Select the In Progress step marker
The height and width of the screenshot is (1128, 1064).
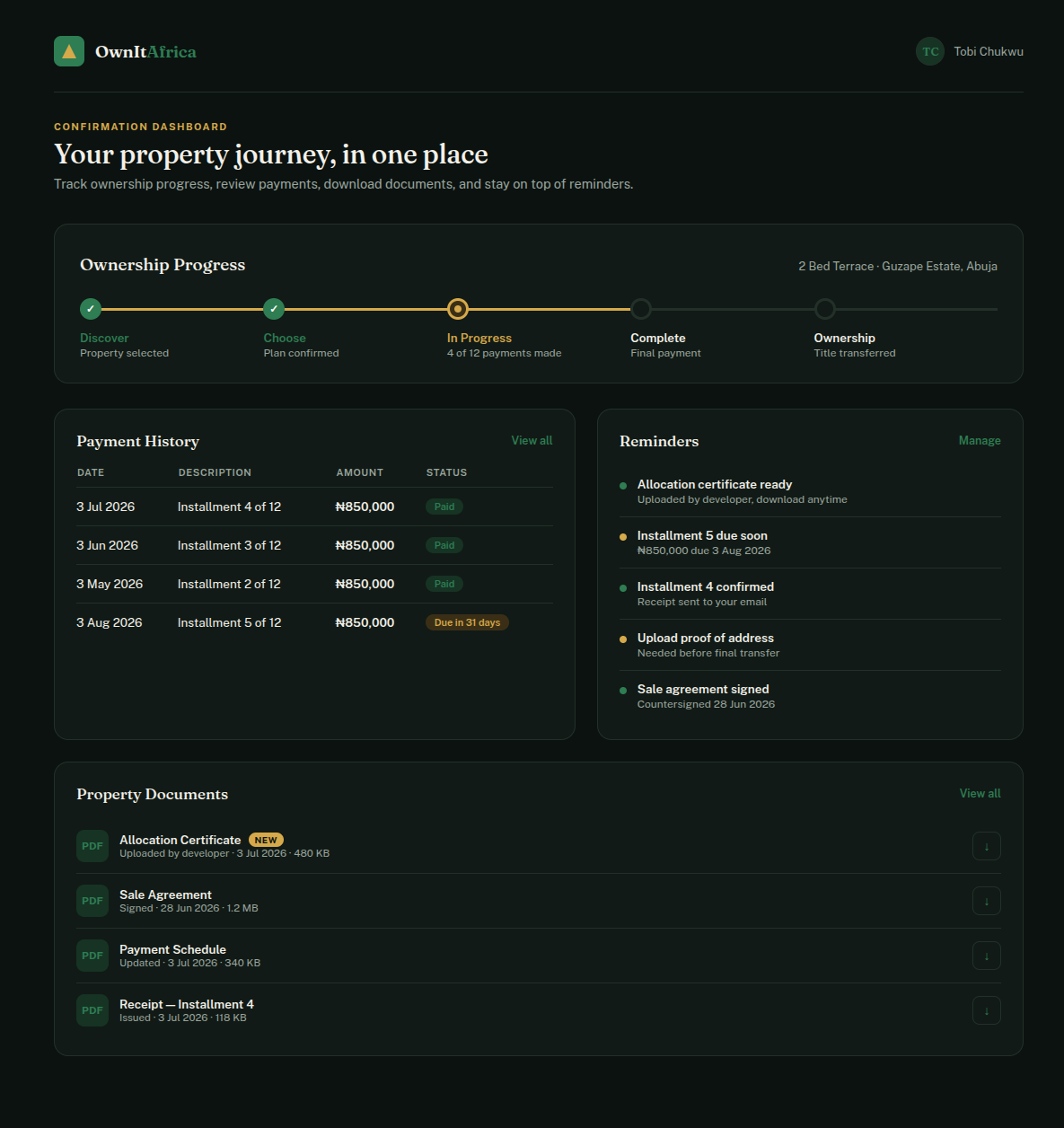click(x=458, y=309)
